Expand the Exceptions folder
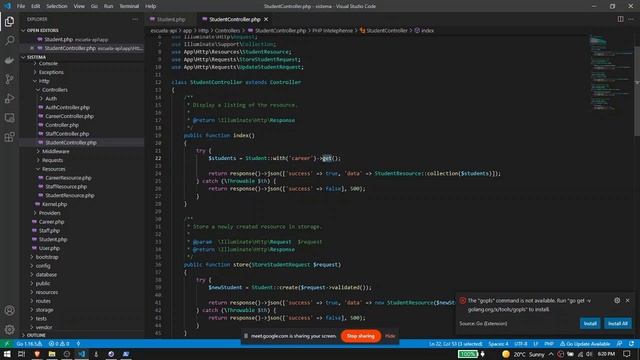This screenshot has width=640, height=360. click(51, 72)
